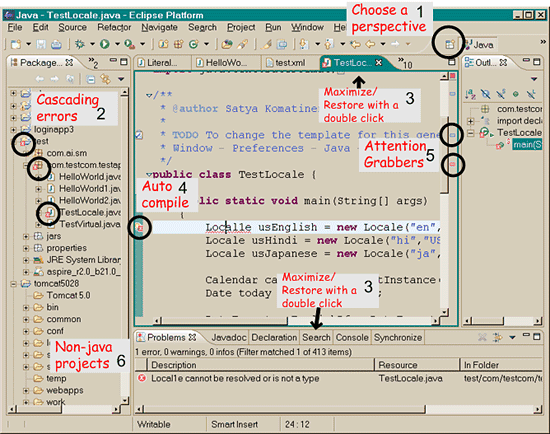Toggle Hide Local Types in Outline
Viewport: 550px width, 434px height.
(x=531, y=94)
